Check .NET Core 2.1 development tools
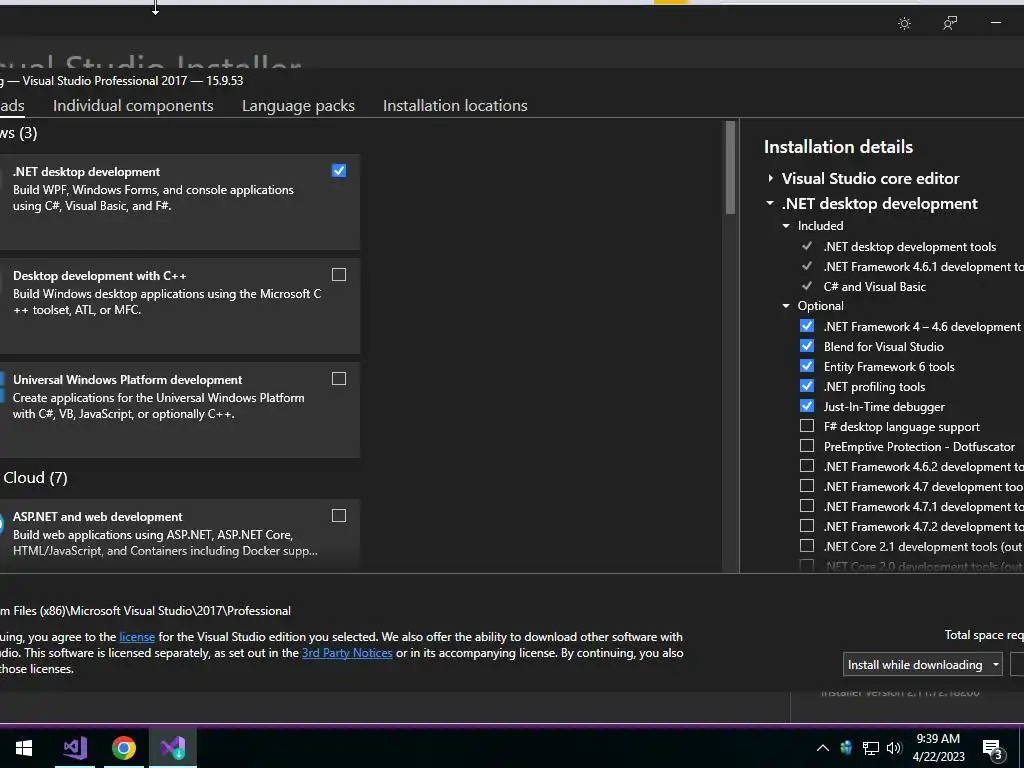 point(807,546)
